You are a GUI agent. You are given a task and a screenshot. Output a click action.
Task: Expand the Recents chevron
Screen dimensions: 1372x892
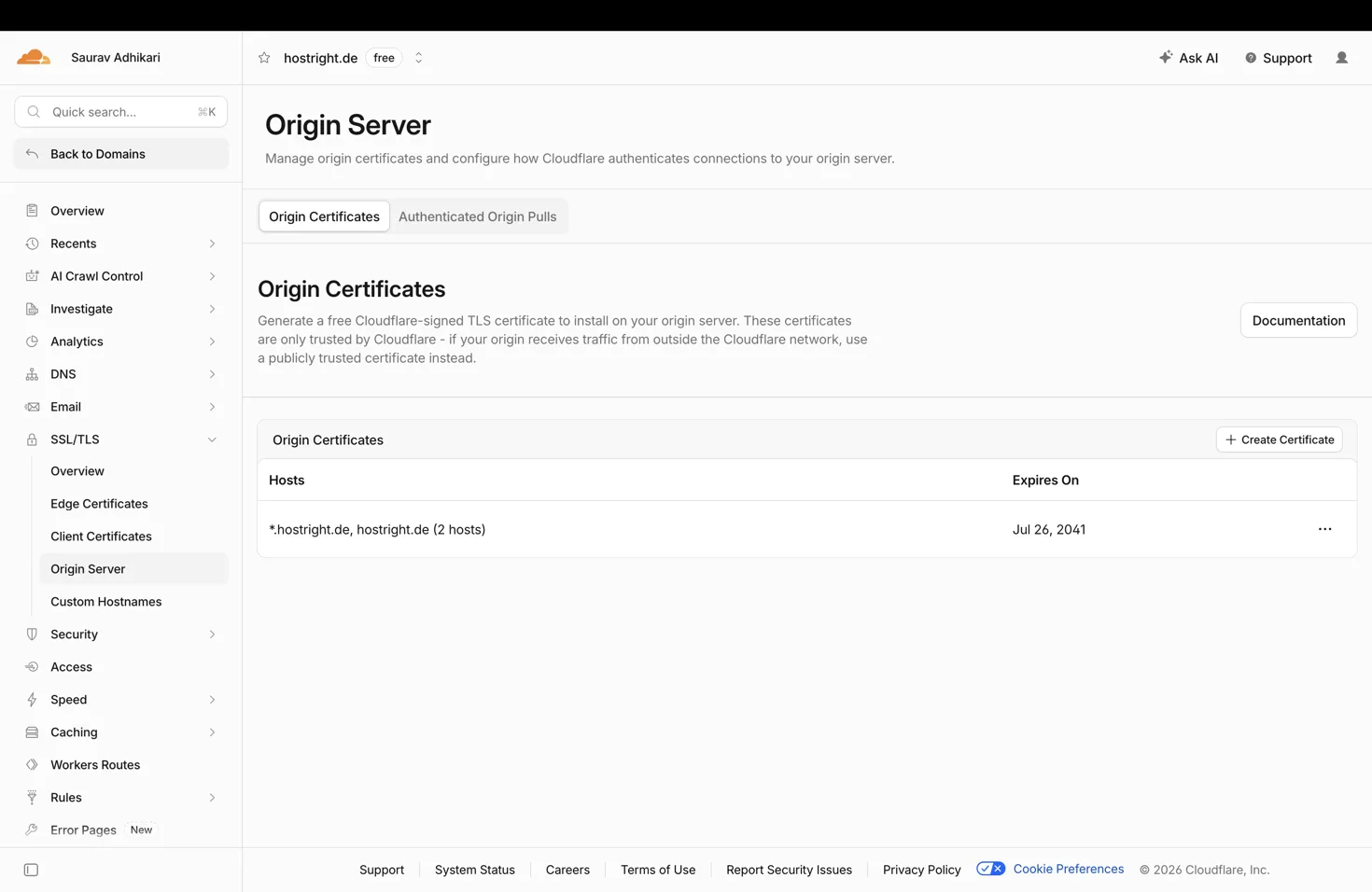point(212,244)
